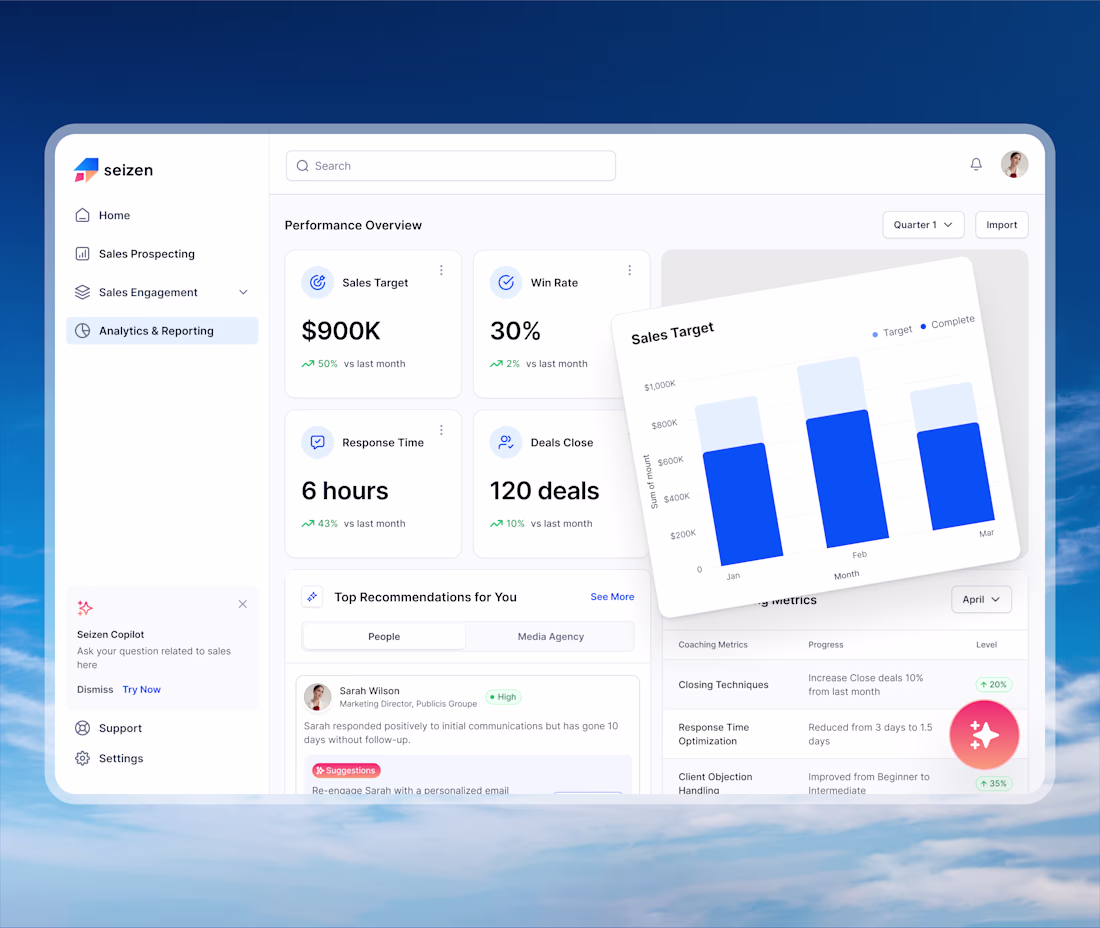
Task: Click the 20% level badge
Action: tap(993, 685)
